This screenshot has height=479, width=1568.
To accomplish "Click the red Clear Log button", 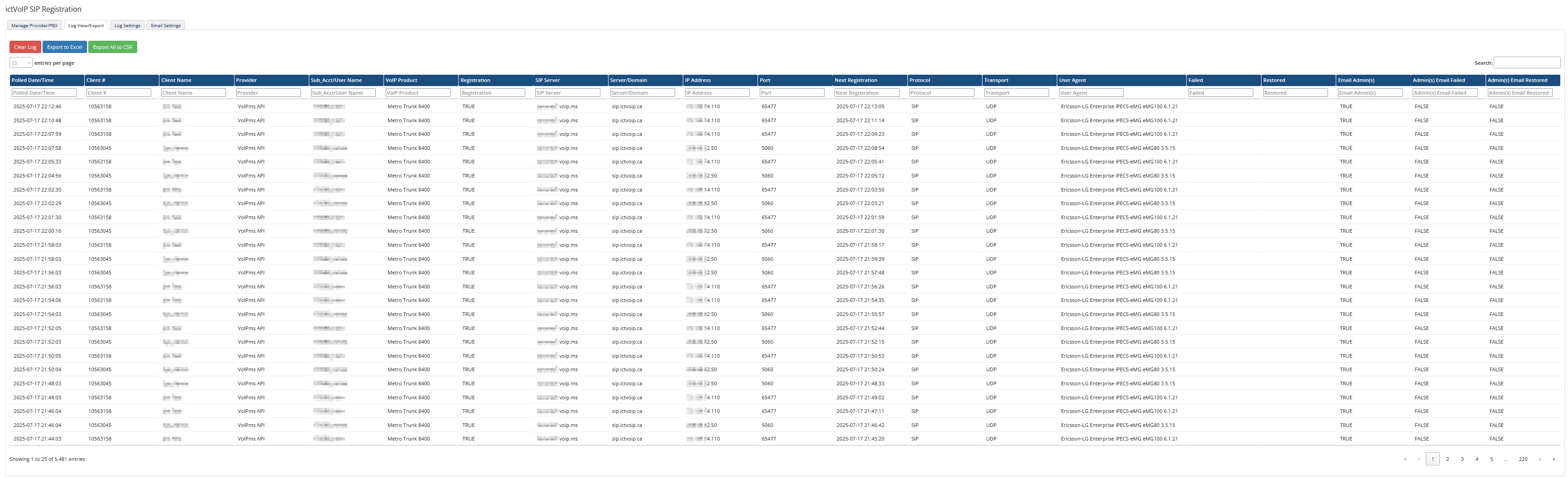I will click(25, 47).
